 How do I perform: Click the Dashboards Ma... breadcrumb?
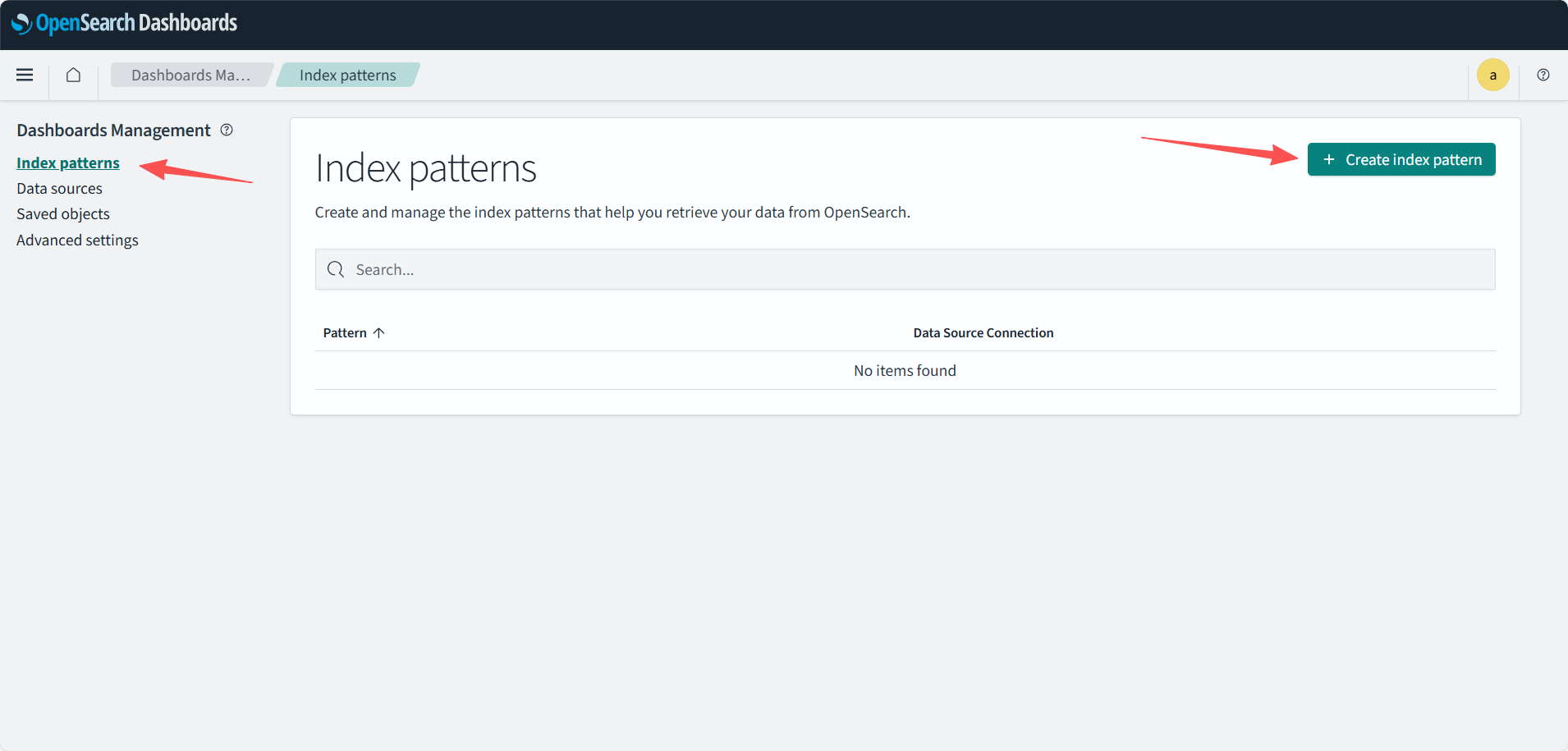[x=190, y=75]
